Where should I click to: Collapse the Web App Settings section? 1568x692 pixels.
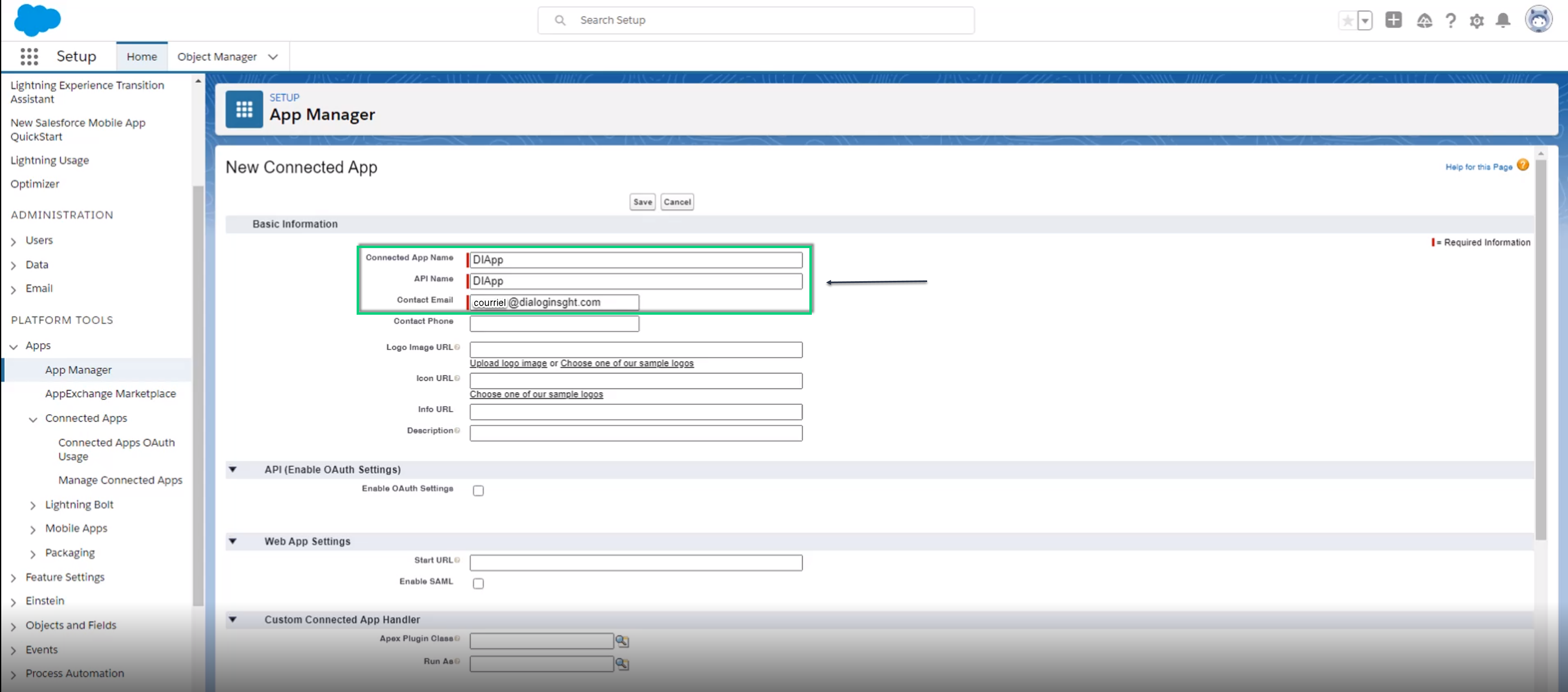click(233, 541)
